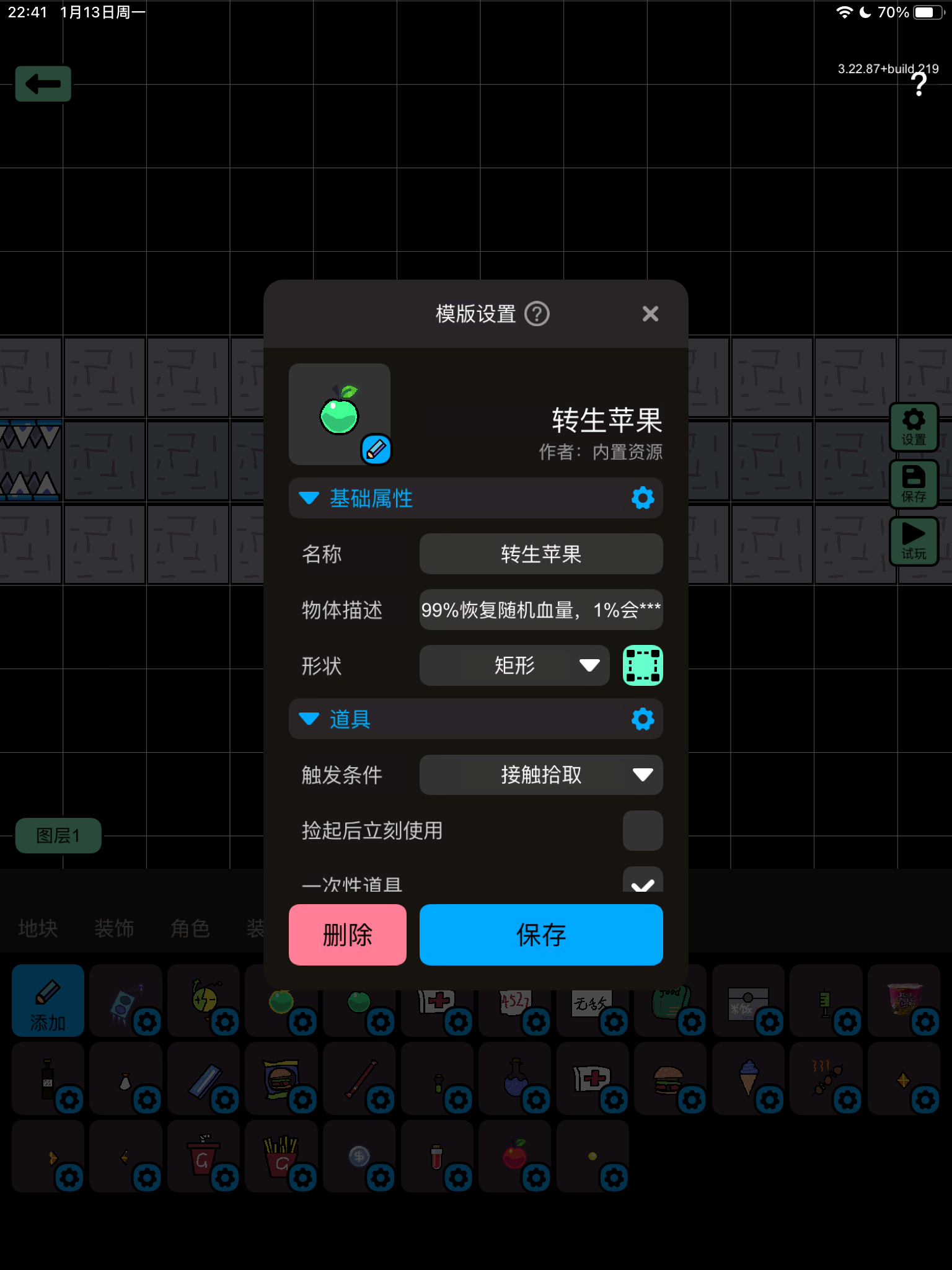
Task: Click the green back arrow button
Action: point(43,84)
